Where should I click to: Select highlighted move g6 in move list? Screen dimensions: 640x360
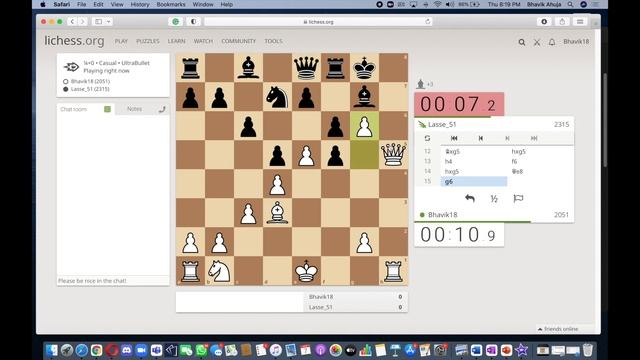[x=474, y=182]
